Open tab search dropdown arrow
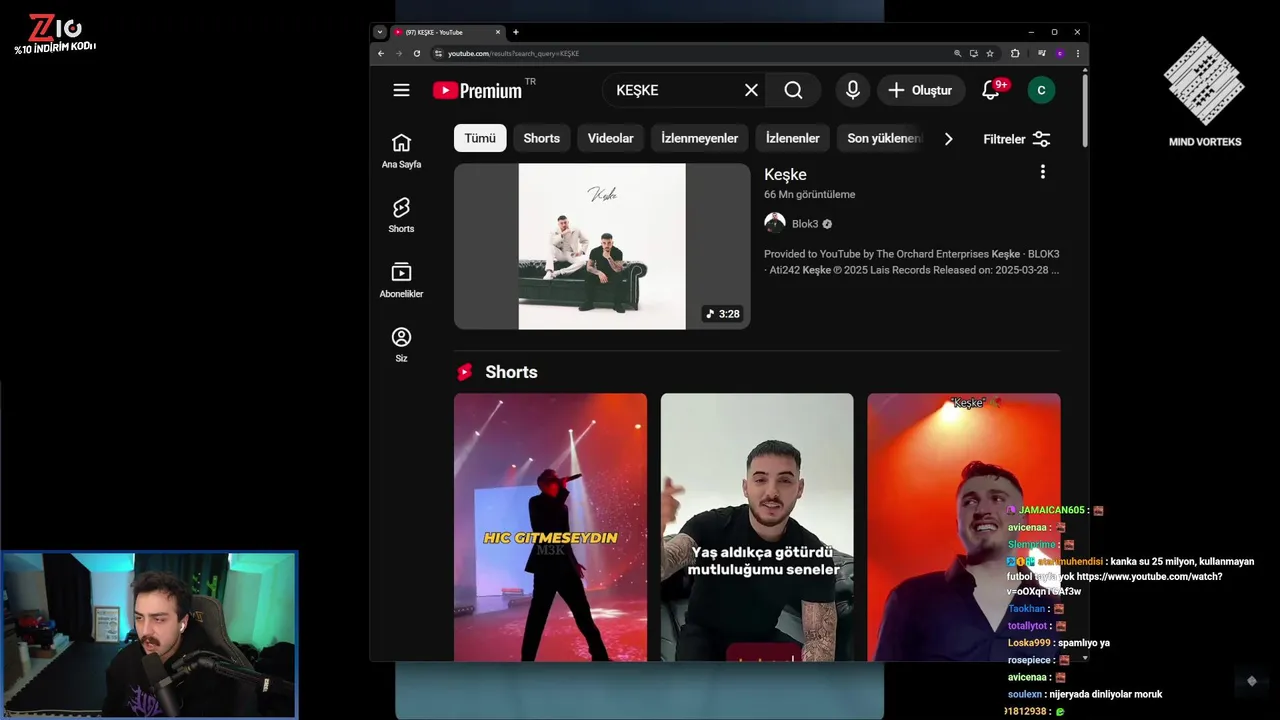Viewport: 1280px width, 720px height. pyautogui.click(x=380, y=32)
